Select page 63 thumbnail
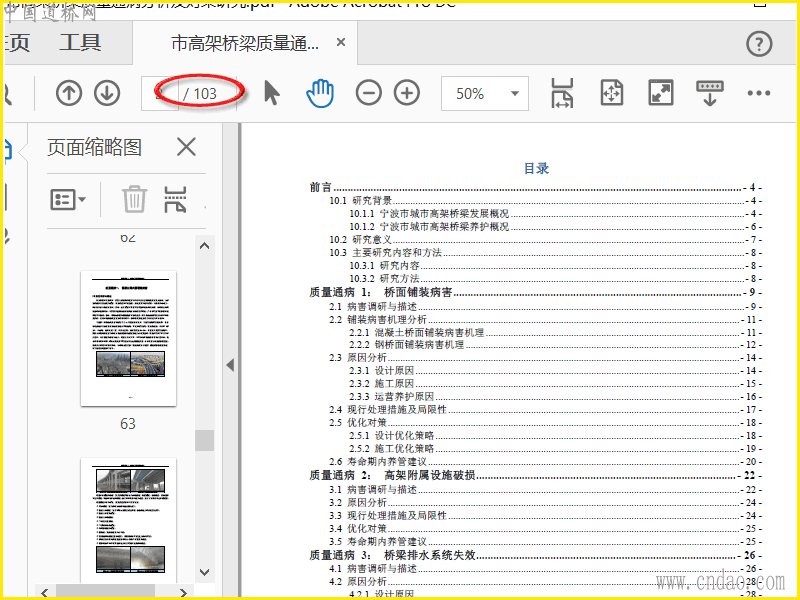Viewport: 800px width, 600px height. (129, 339)
